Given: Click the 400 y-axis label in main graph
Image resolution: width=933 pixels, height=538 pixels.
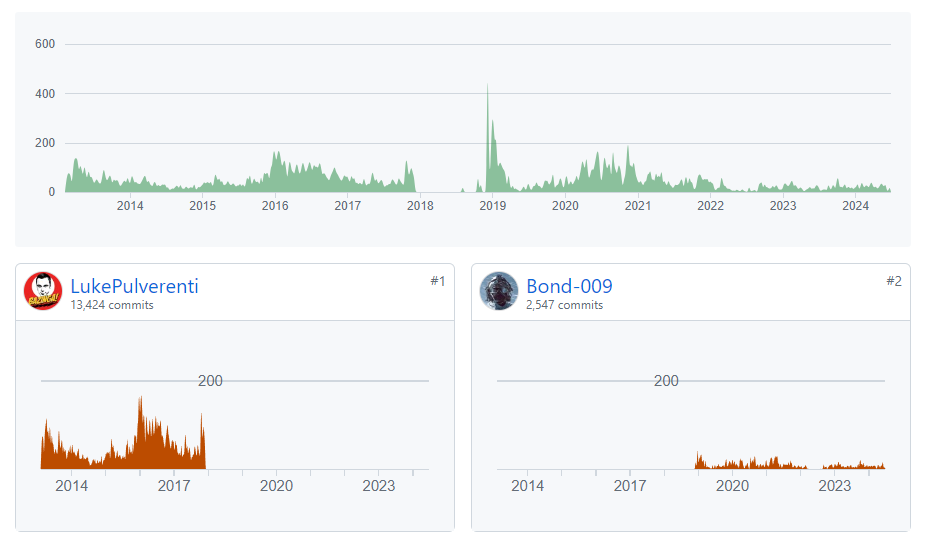Looking at the screenshot, I should point(45,94).
